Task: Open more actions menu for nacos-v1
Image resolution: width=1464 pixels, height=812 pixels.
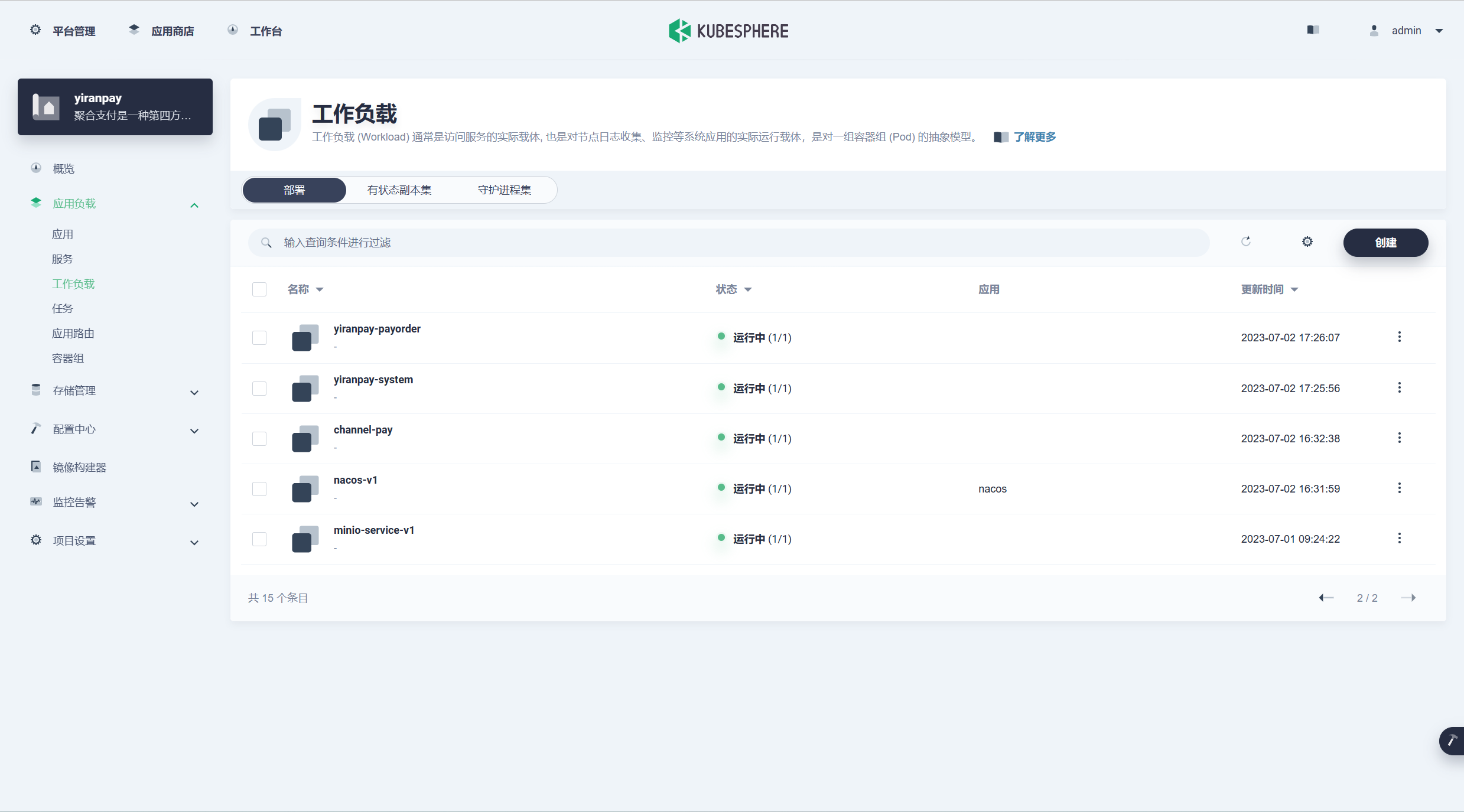Action: click(x=1399, y=488)
